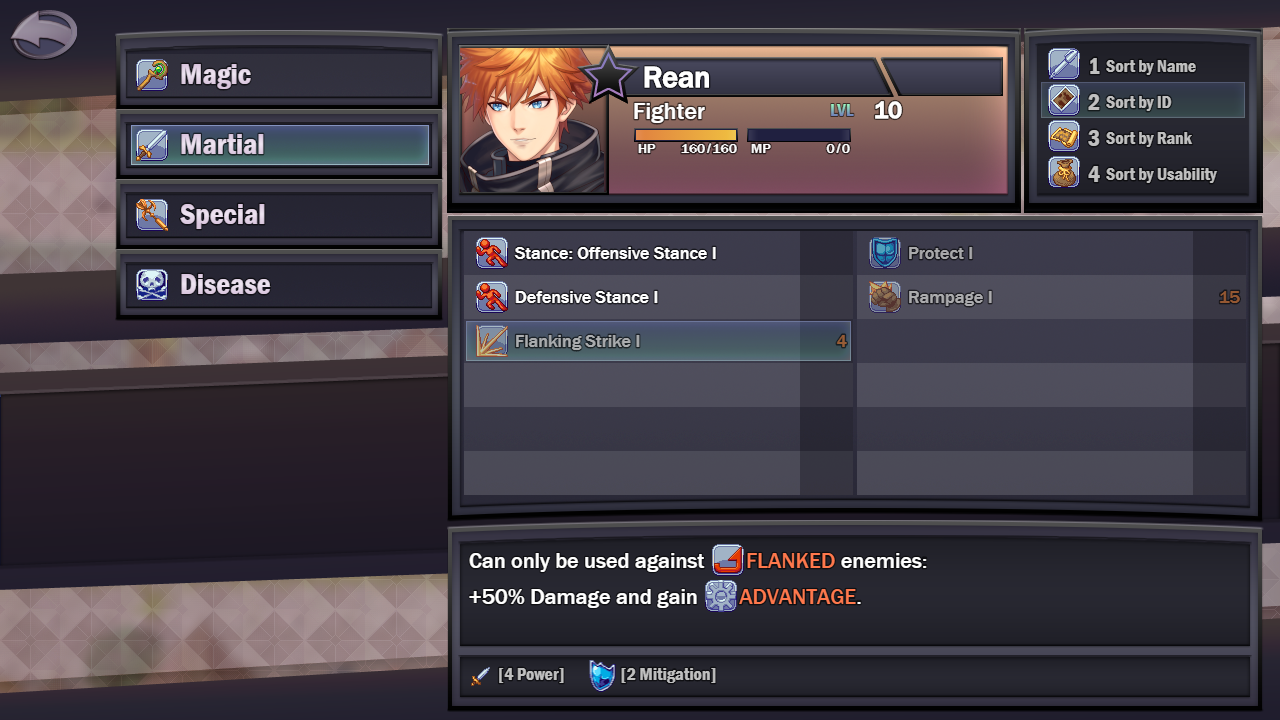Click Rean's character portrait

point(533,120)
